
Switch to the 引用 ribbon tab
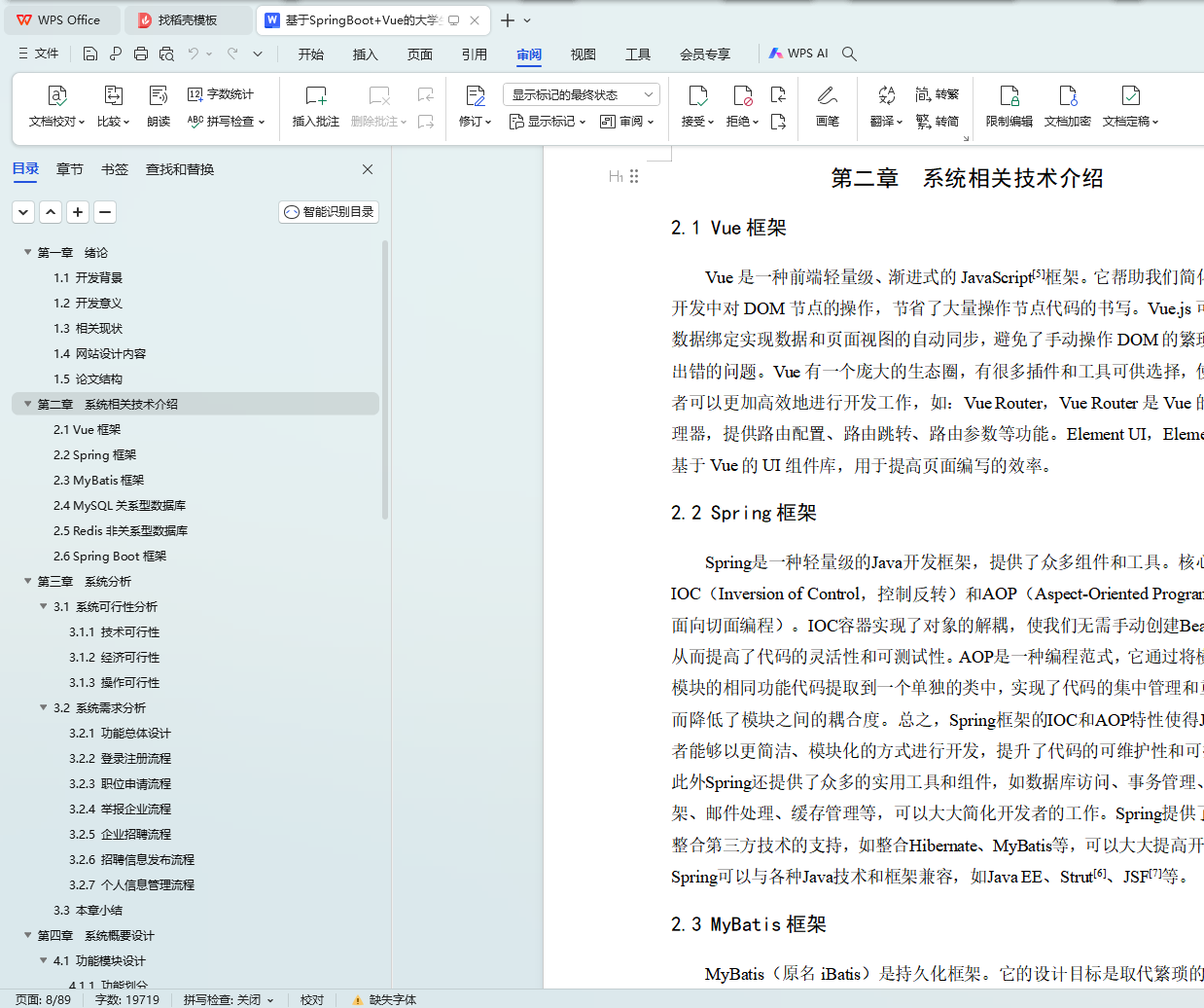coord(475,54)
